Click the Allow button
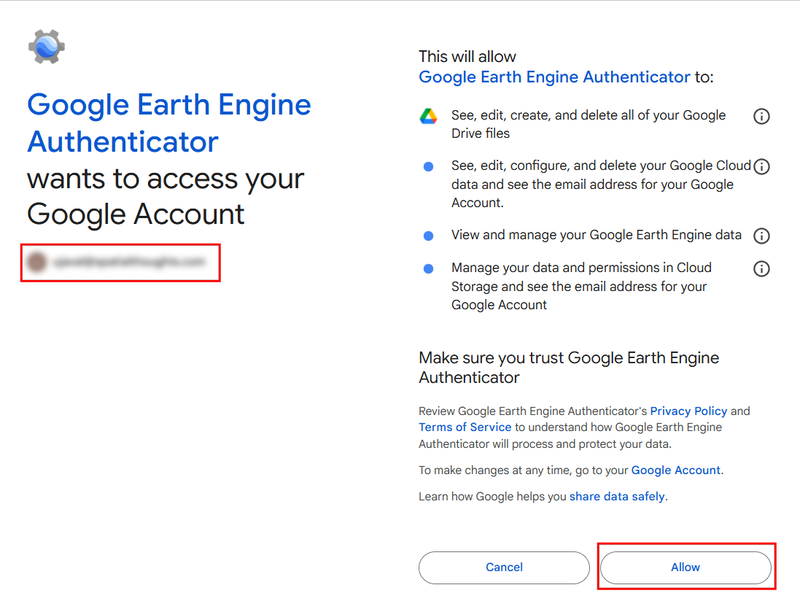Image resolution: width=800 pixels, height=593 pixels. point(685,567)
